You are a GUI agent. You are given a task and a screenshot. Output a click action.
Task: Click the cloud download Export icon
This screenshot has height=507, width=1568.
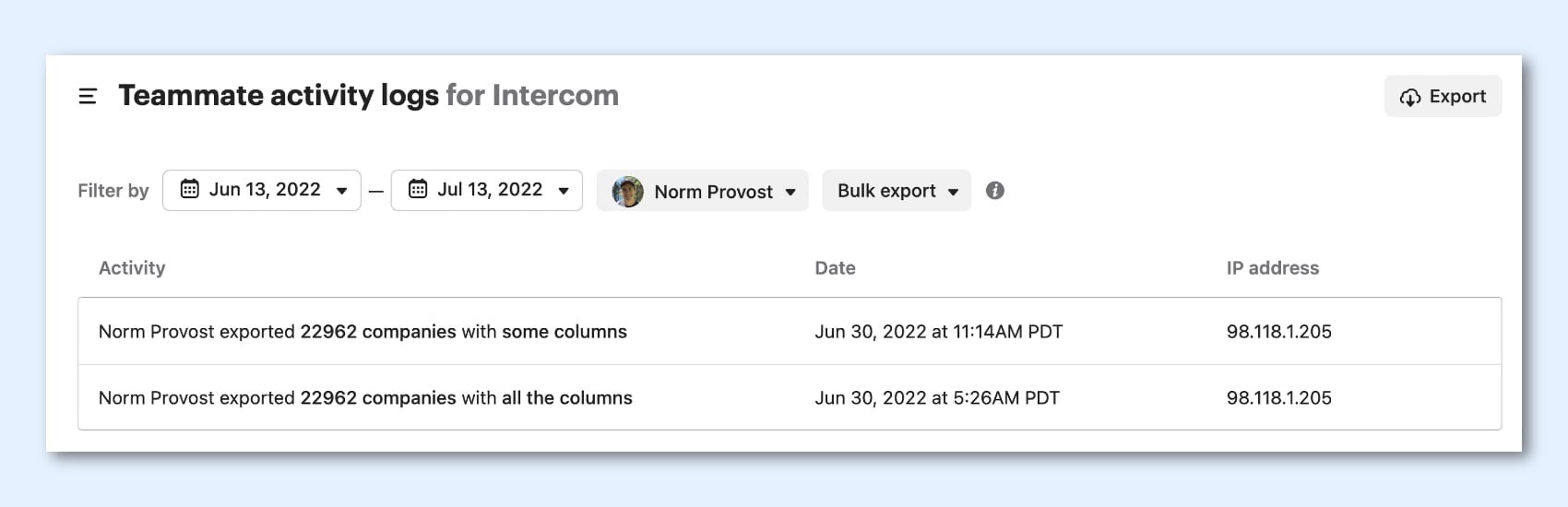pos(1410,97)
